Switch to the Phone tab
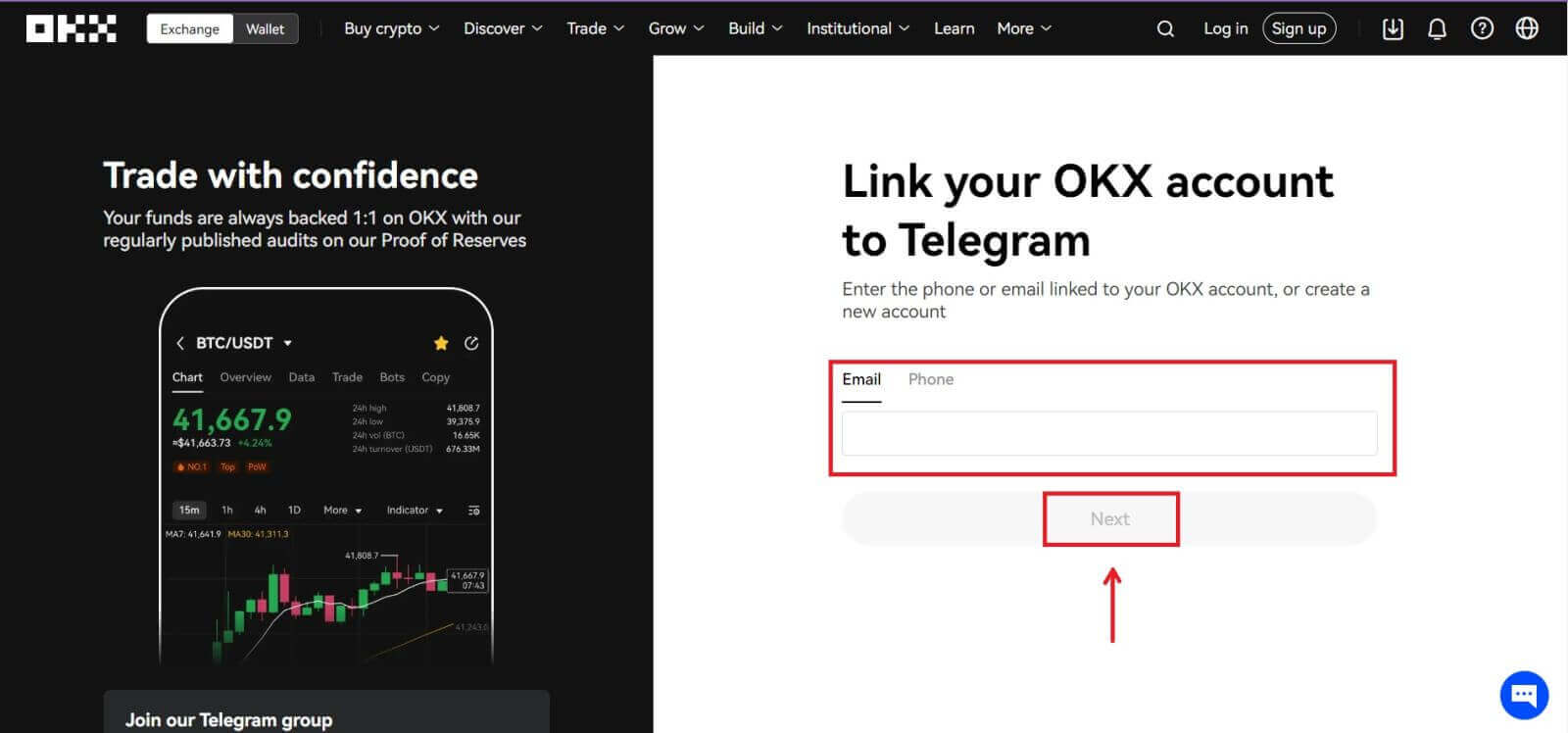Viewport: 1568px width, 733px height. pyautogui.click(x=930, y=379)
